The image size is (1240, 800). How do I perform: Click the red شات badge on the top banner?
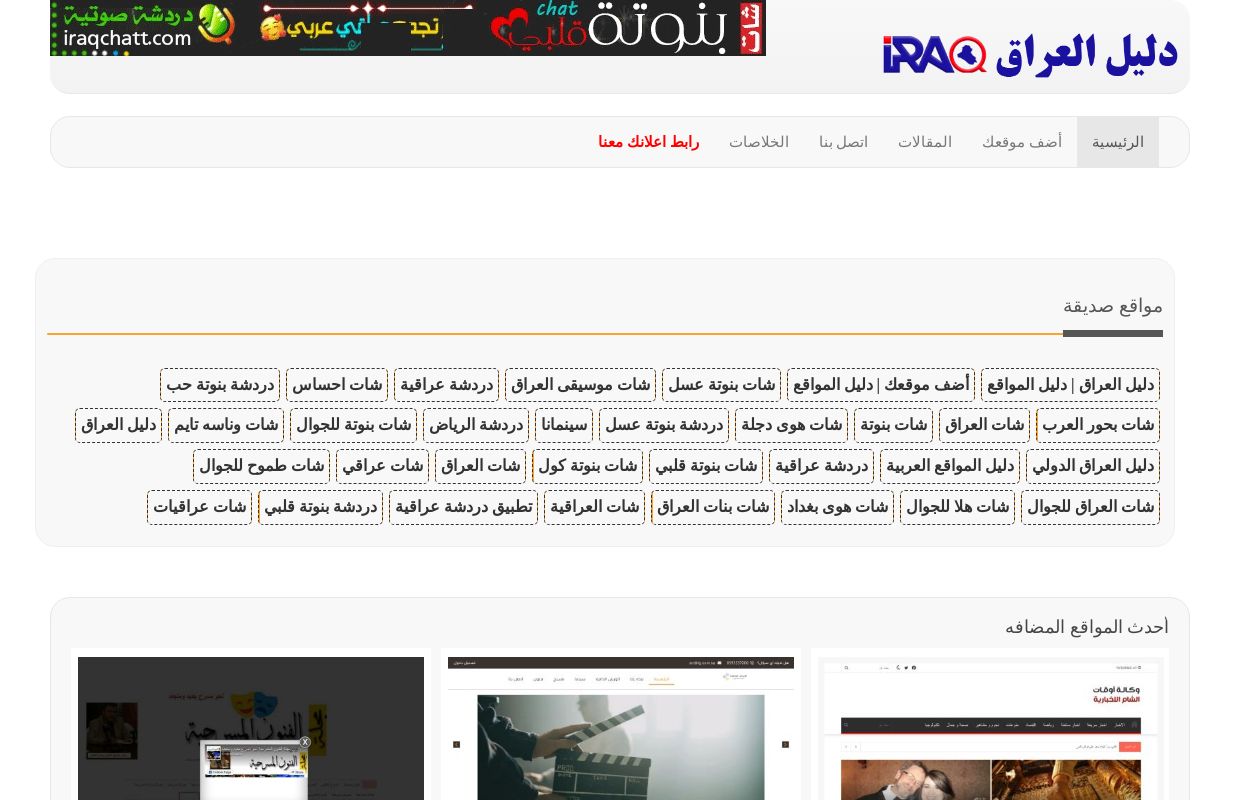pyautogui.click(x=751, y=27)
